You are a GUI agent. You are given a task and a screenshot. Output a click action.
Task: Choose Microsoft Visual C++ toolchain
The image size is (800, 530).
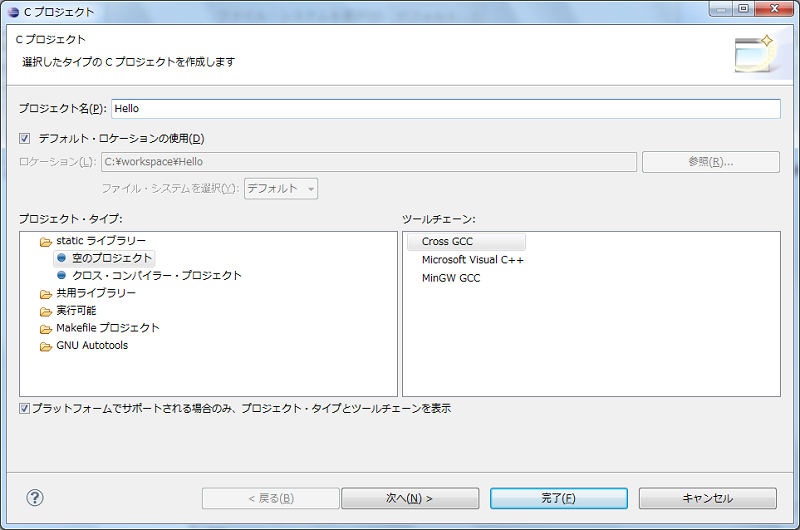click(472, 260)
